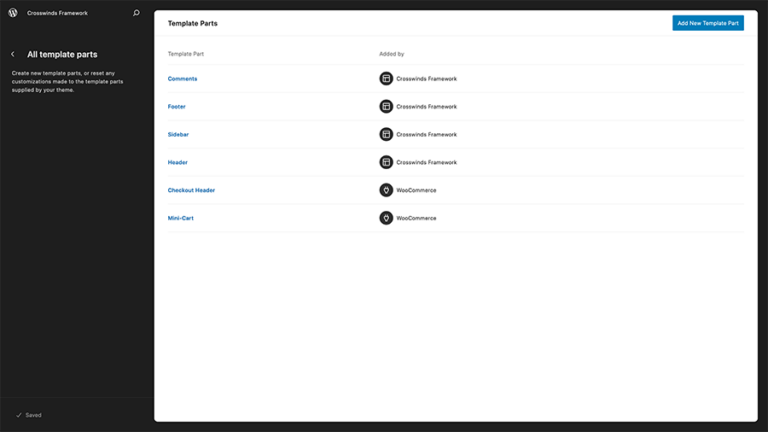Screen dimensions: 768x432
Task: Click the plugin icon in Checkout Header row
Action: coord(386,190)
